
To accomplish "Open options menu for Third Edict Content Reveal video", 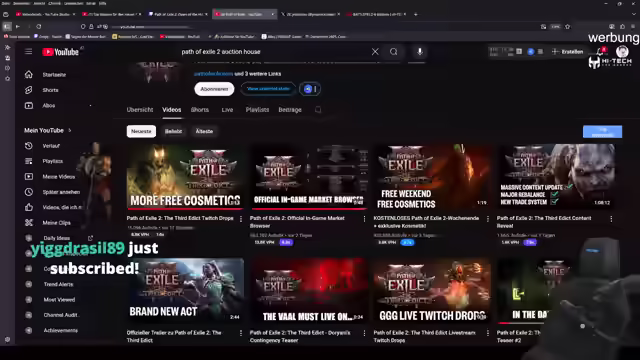I will (611, 219).
